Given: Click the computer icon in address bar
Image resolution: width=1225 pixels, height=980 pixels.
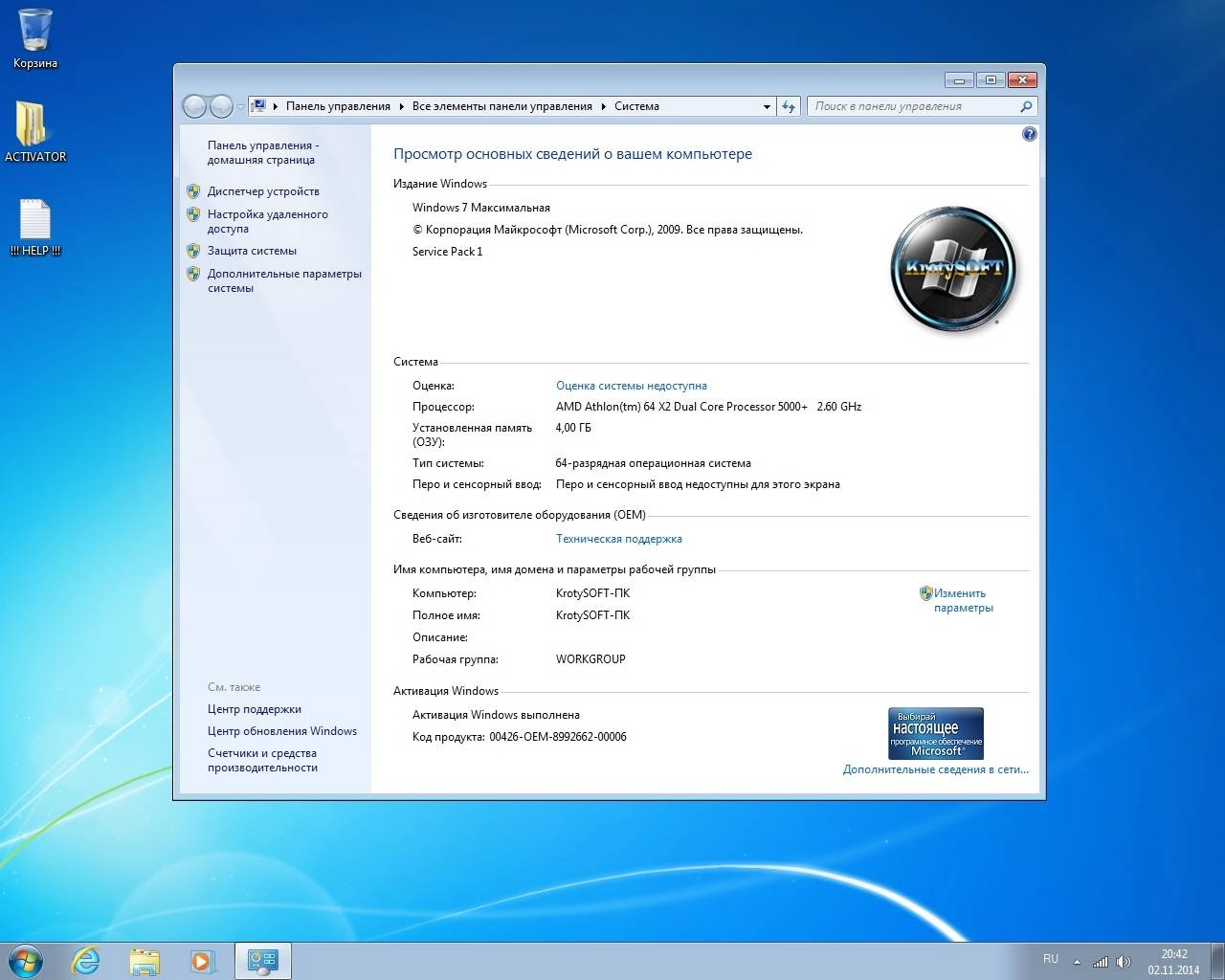Looking at the screenshot, I should tap(258, 106).
